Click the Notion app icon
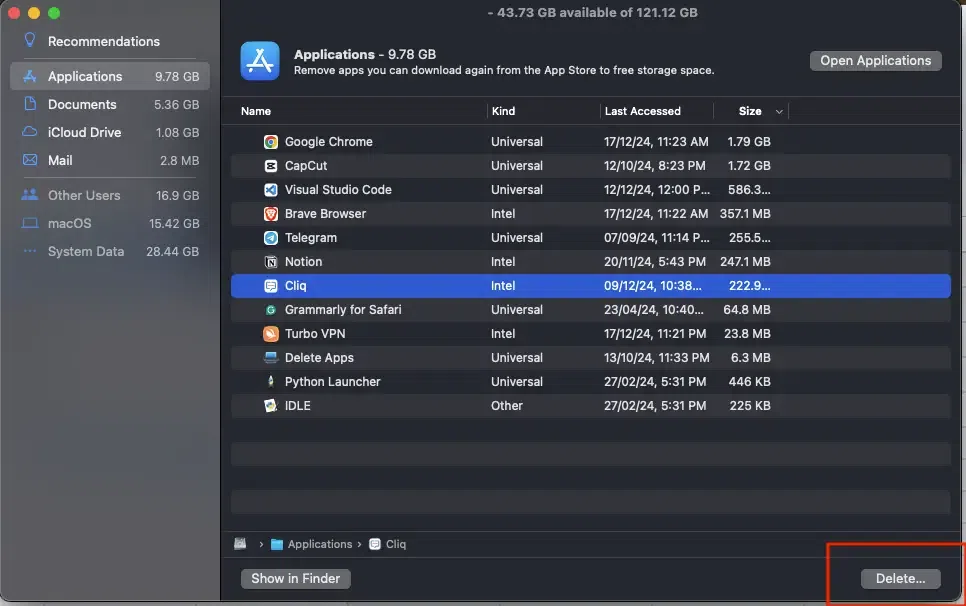This screenshot has height=606, width=966. [x=270, y=262]
